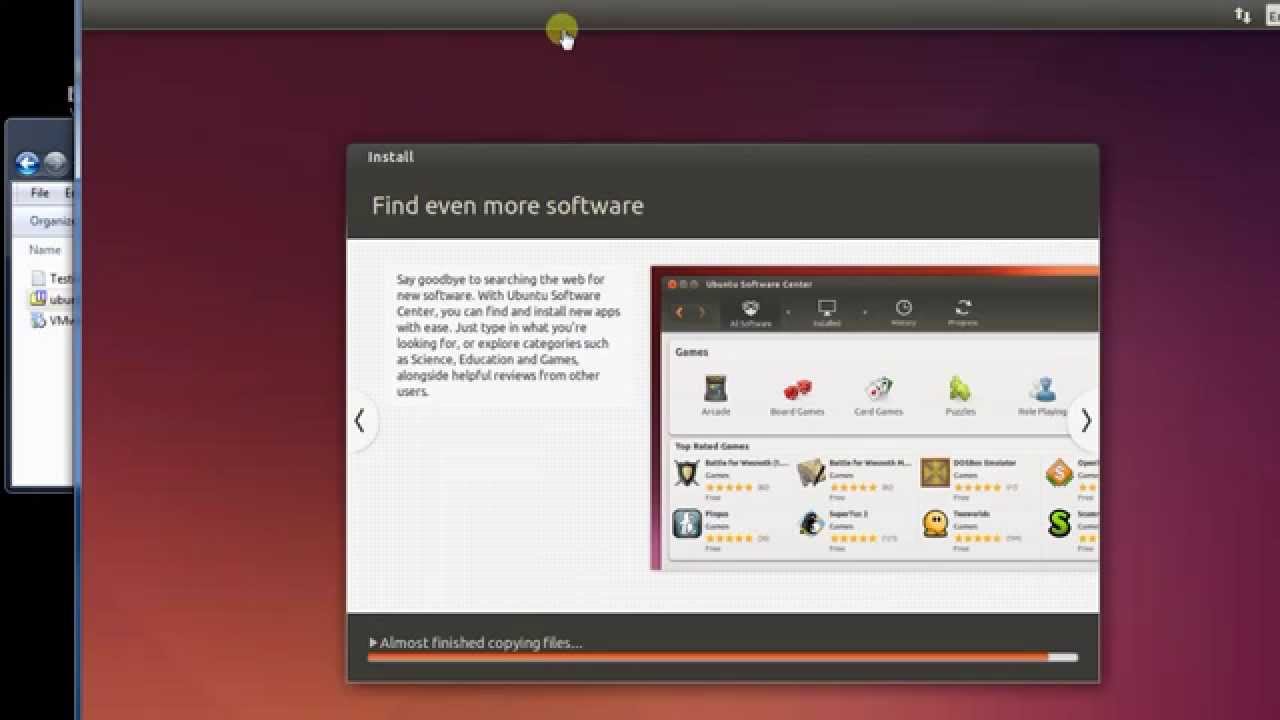The width and height of the screenshot is (1280, 720).
Task: Click the Ubuntu Software Center slide screenshot
Action: coord(875,418)
